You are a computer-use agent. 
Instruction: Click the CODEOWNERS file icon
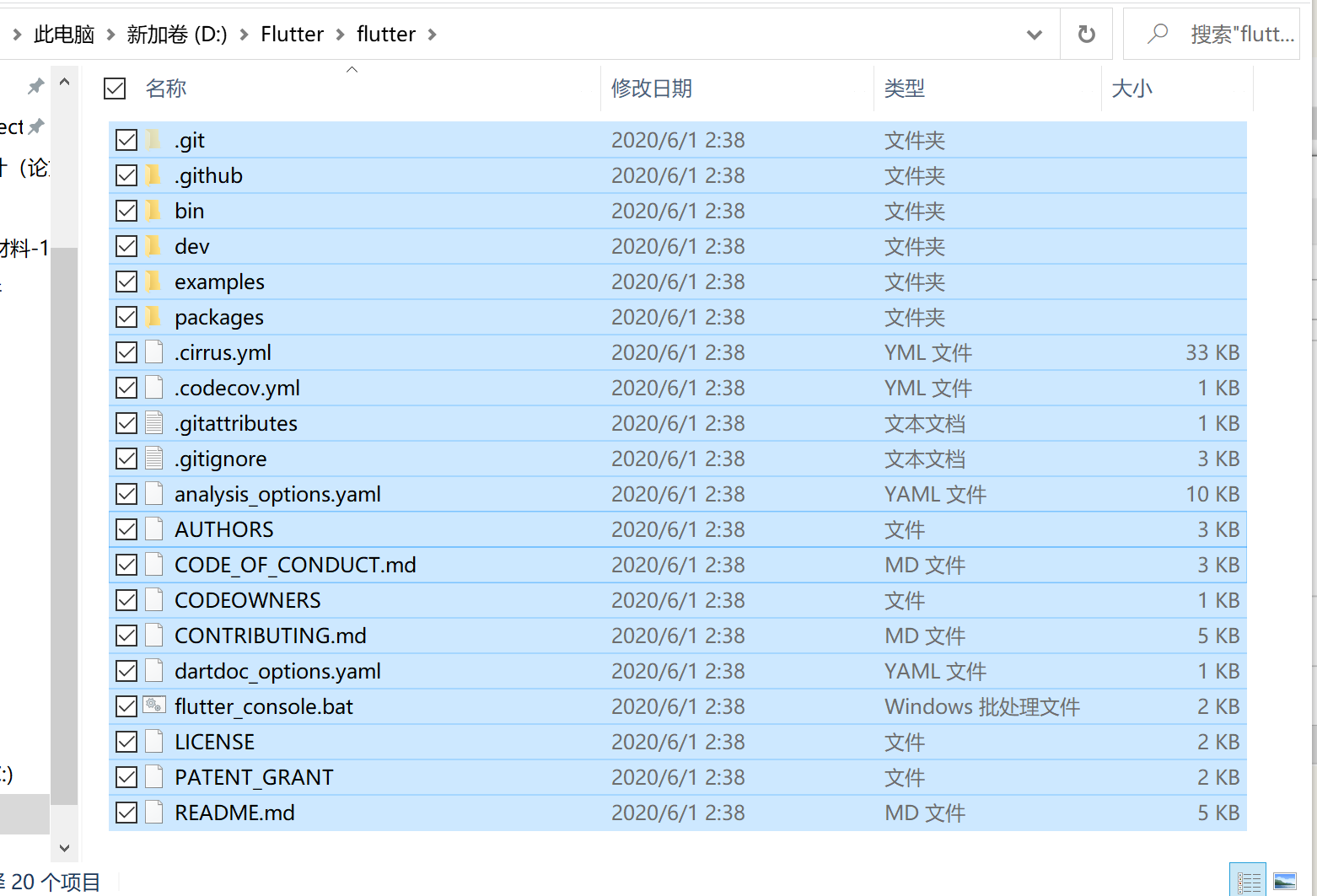pyautogui.click(x=153, y=600)
